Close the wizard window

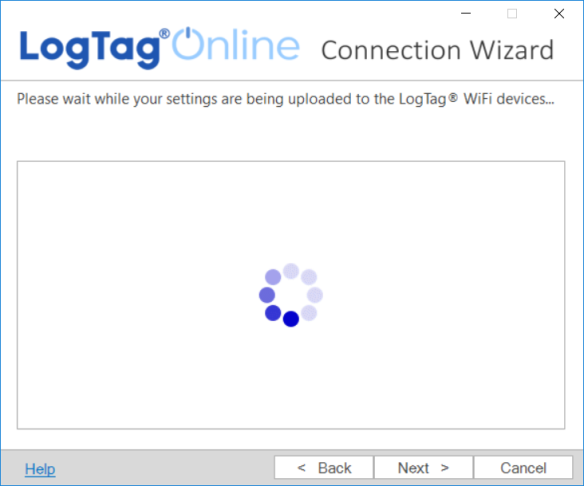pyautogui.click(x=559, y=14)
